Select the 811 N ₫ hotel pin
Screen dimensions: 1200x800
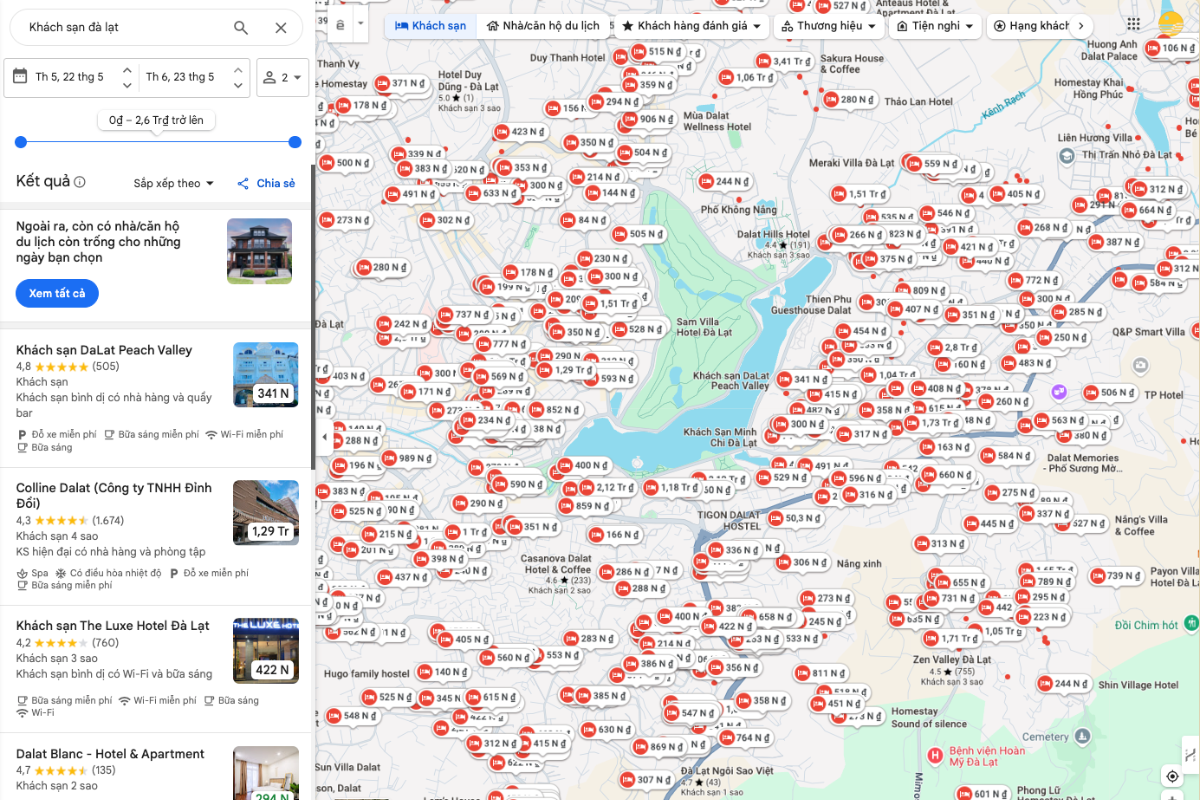pyautogui.click(x=820, y=674)
